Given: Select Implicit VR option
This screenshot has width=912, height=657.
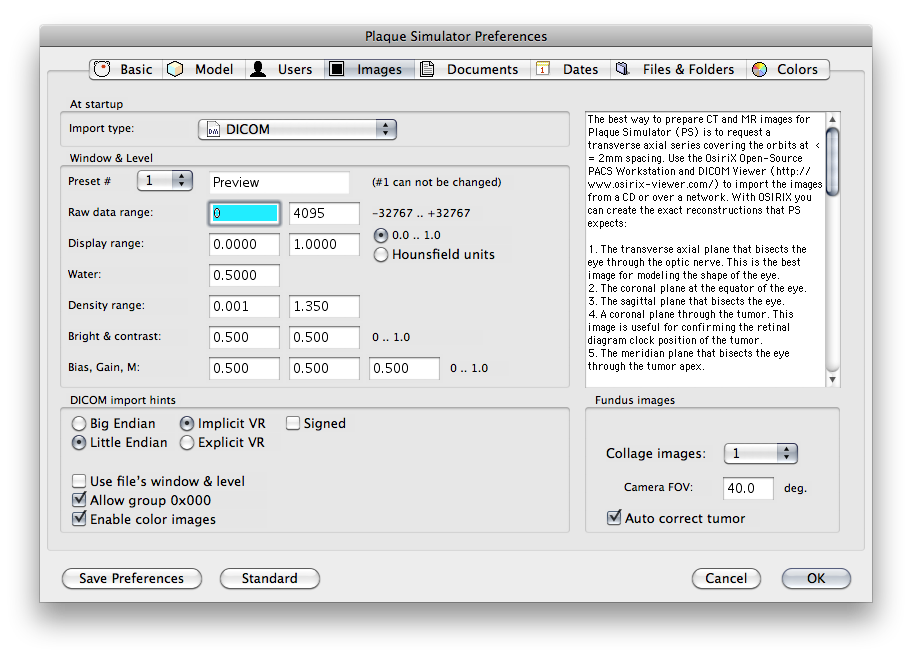Looking at the screenshot, I should coord(187,423).
